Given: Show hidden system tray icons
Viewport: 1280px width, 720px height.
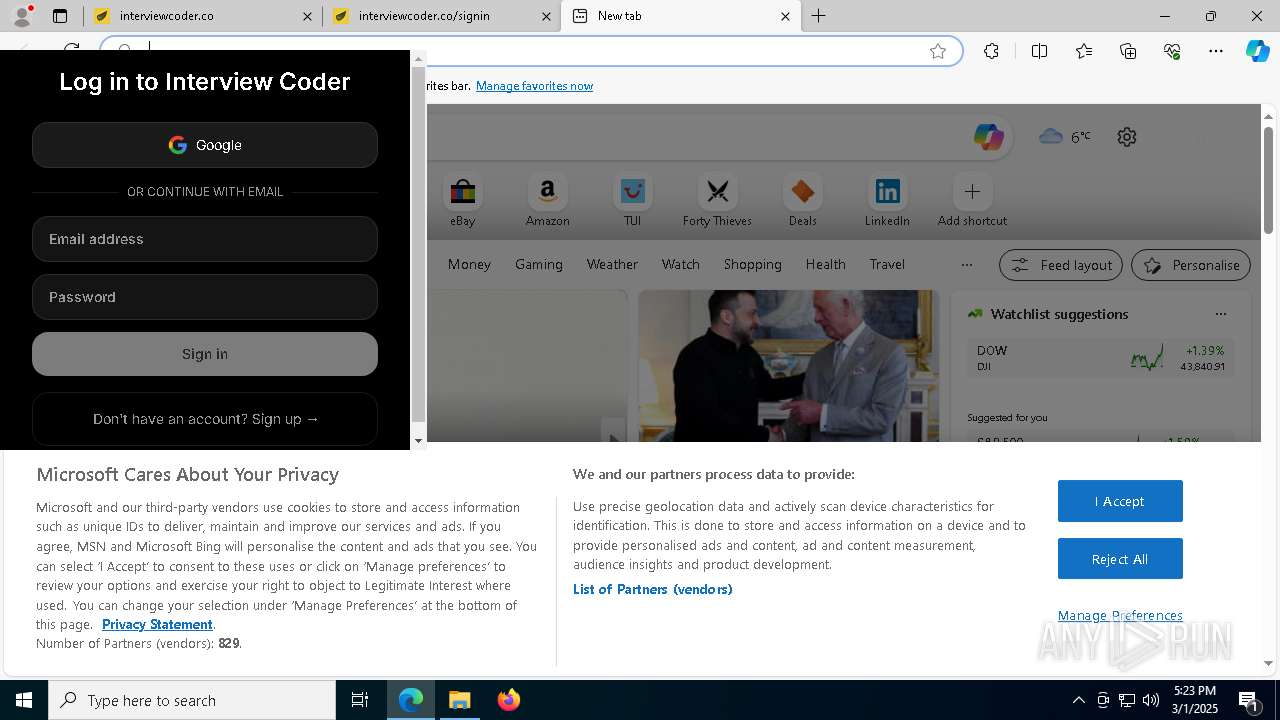Looking at the screenshot, I should click(1078, 700).
